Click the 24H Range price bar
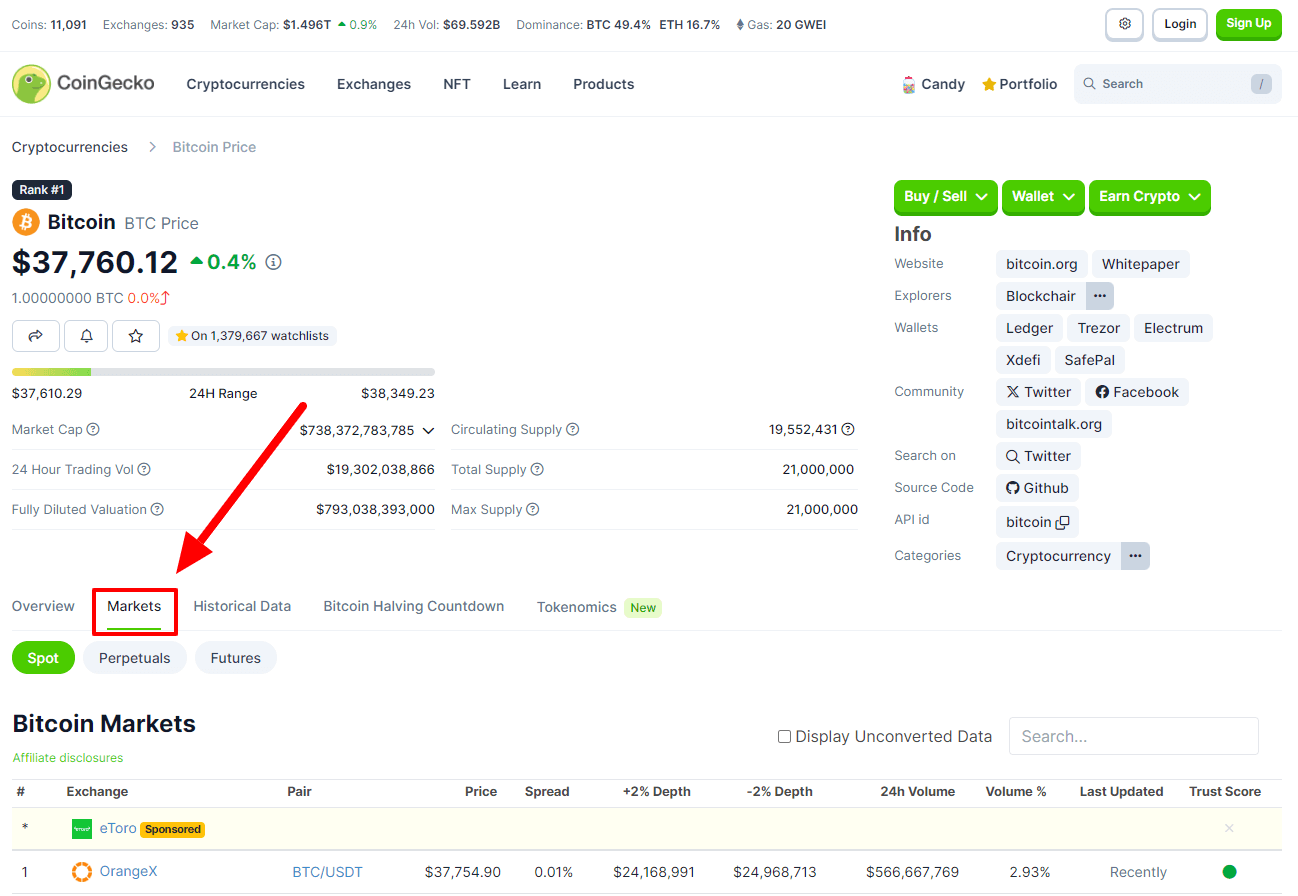The width and height of the screenshot is (1298, 896). click(223, 372)
